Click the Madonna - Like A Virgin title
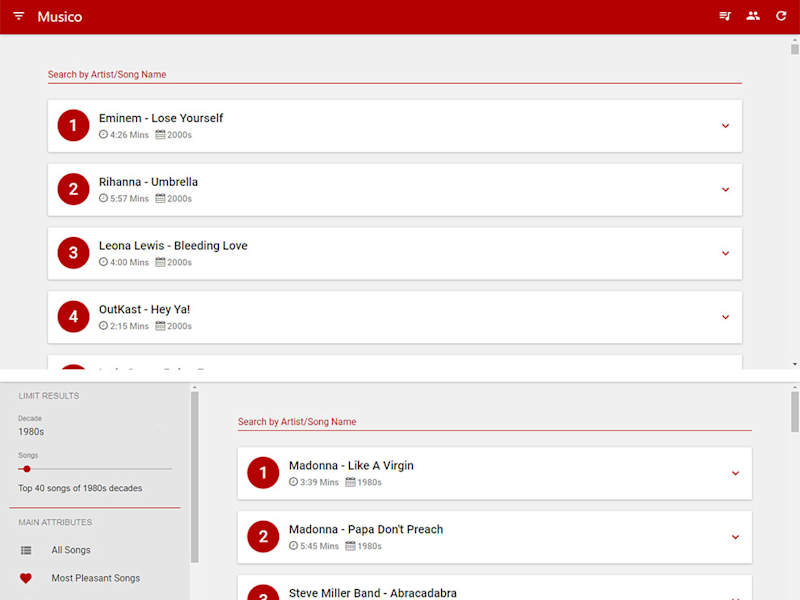 tap(351, 465)
